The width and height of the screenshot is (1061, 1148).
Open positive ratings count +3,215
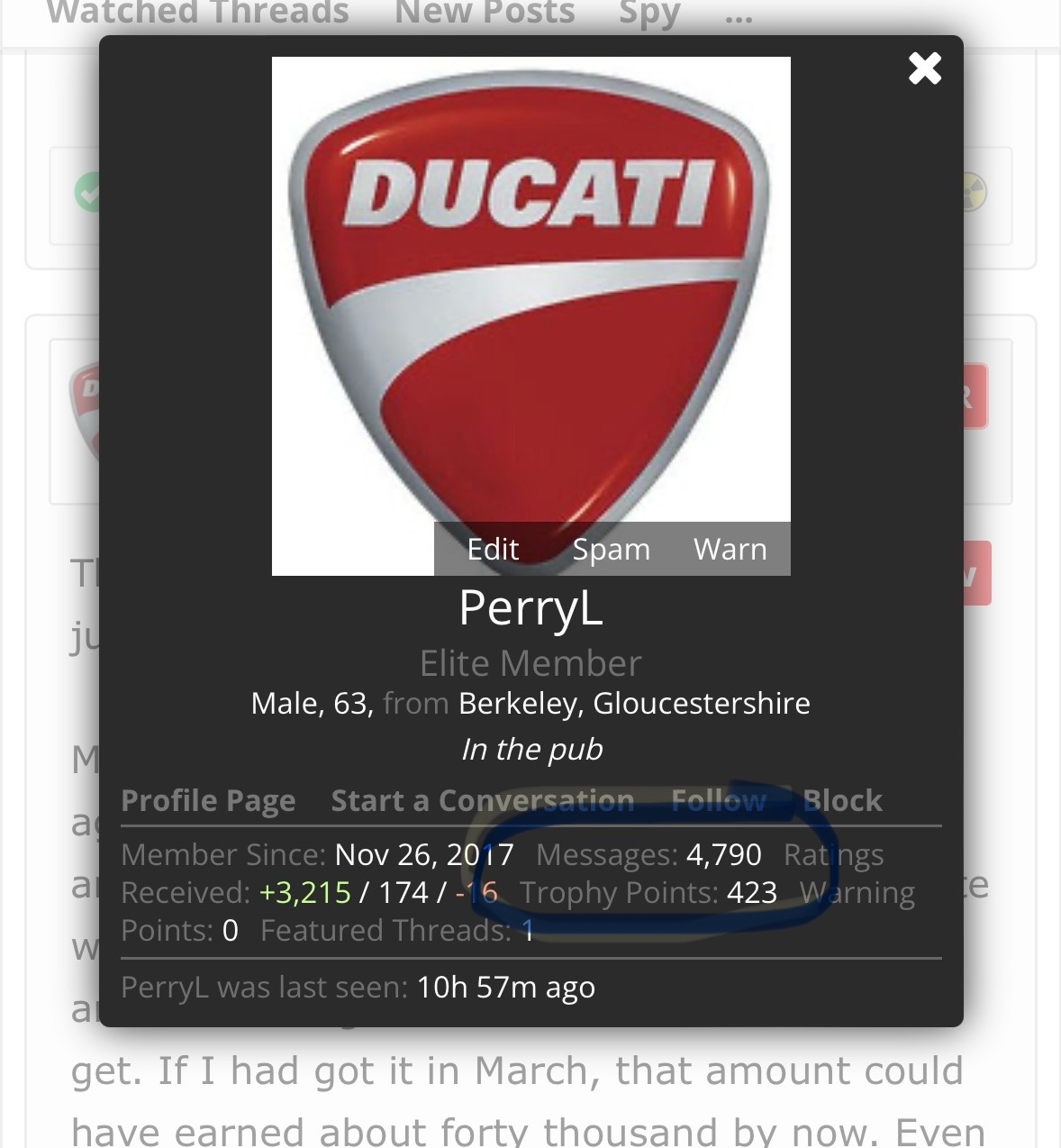pos(305,892)
